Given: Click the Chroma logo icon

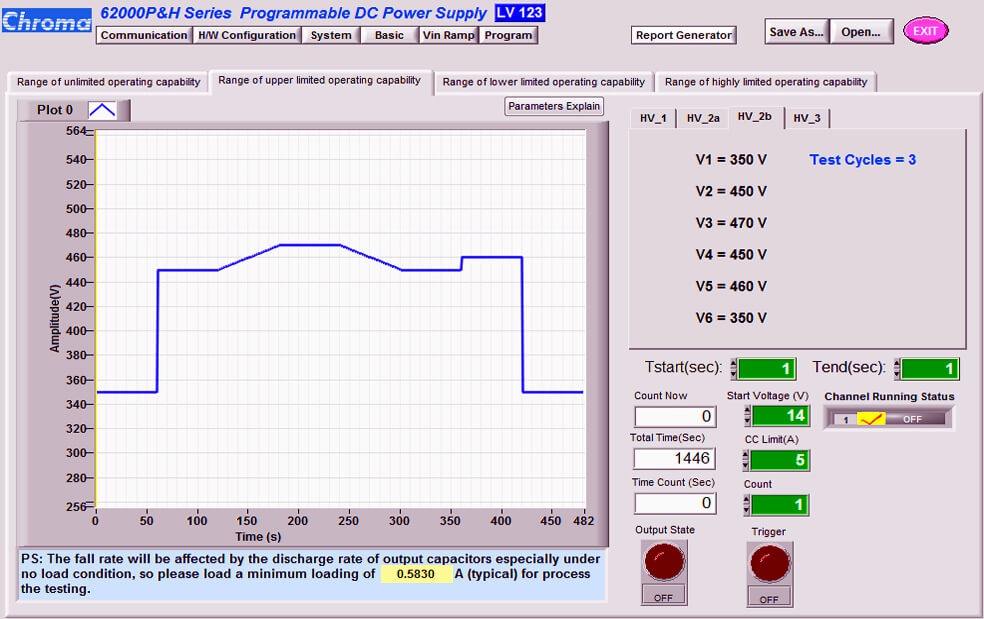Looking at the screenshot, I should click(x=46, y=20).
